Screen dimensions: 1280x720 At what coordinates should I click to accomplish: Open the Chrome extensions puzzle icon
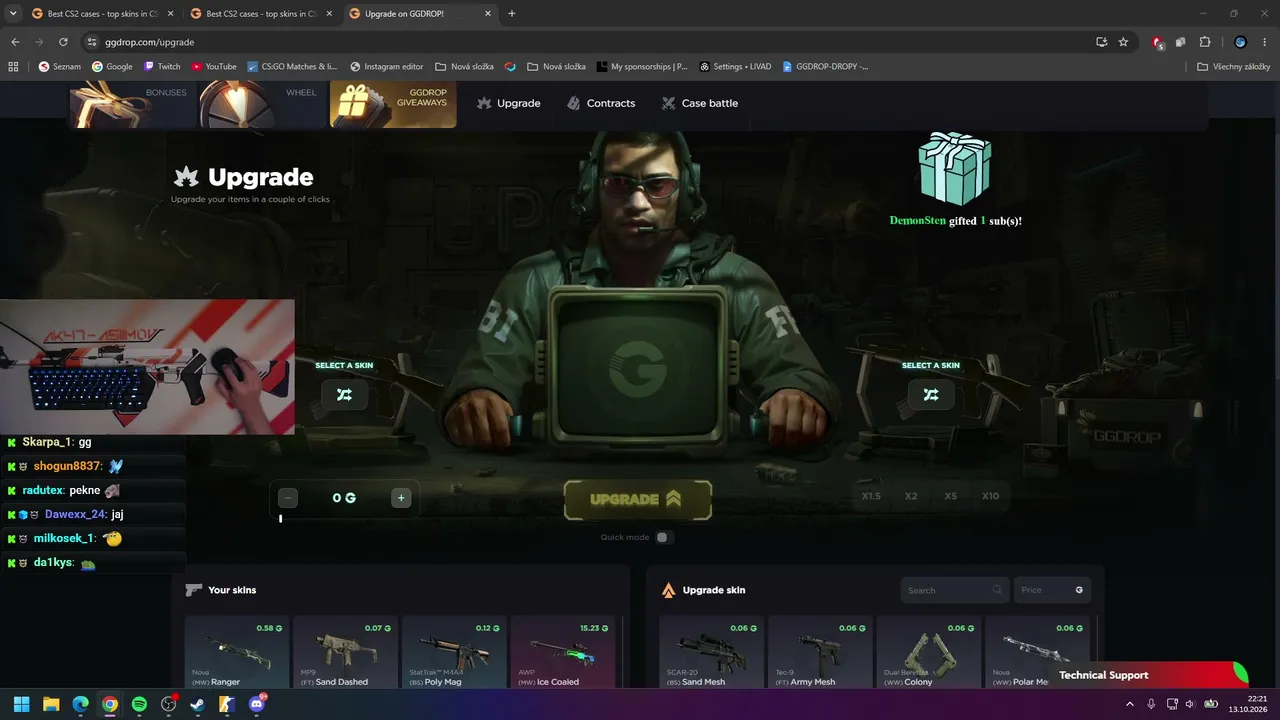pyautogui.click(x=1204, y=42)
